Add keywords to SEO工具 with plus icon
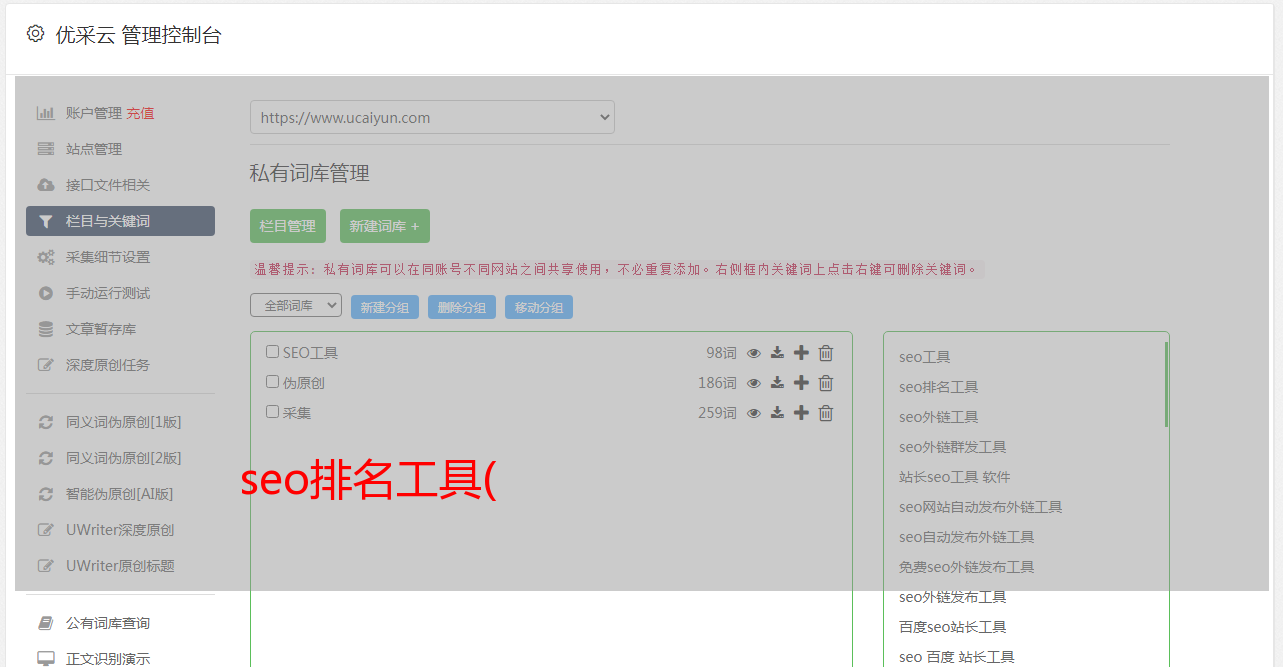This screenshot has height=667, width=1283. coord(801,353)
